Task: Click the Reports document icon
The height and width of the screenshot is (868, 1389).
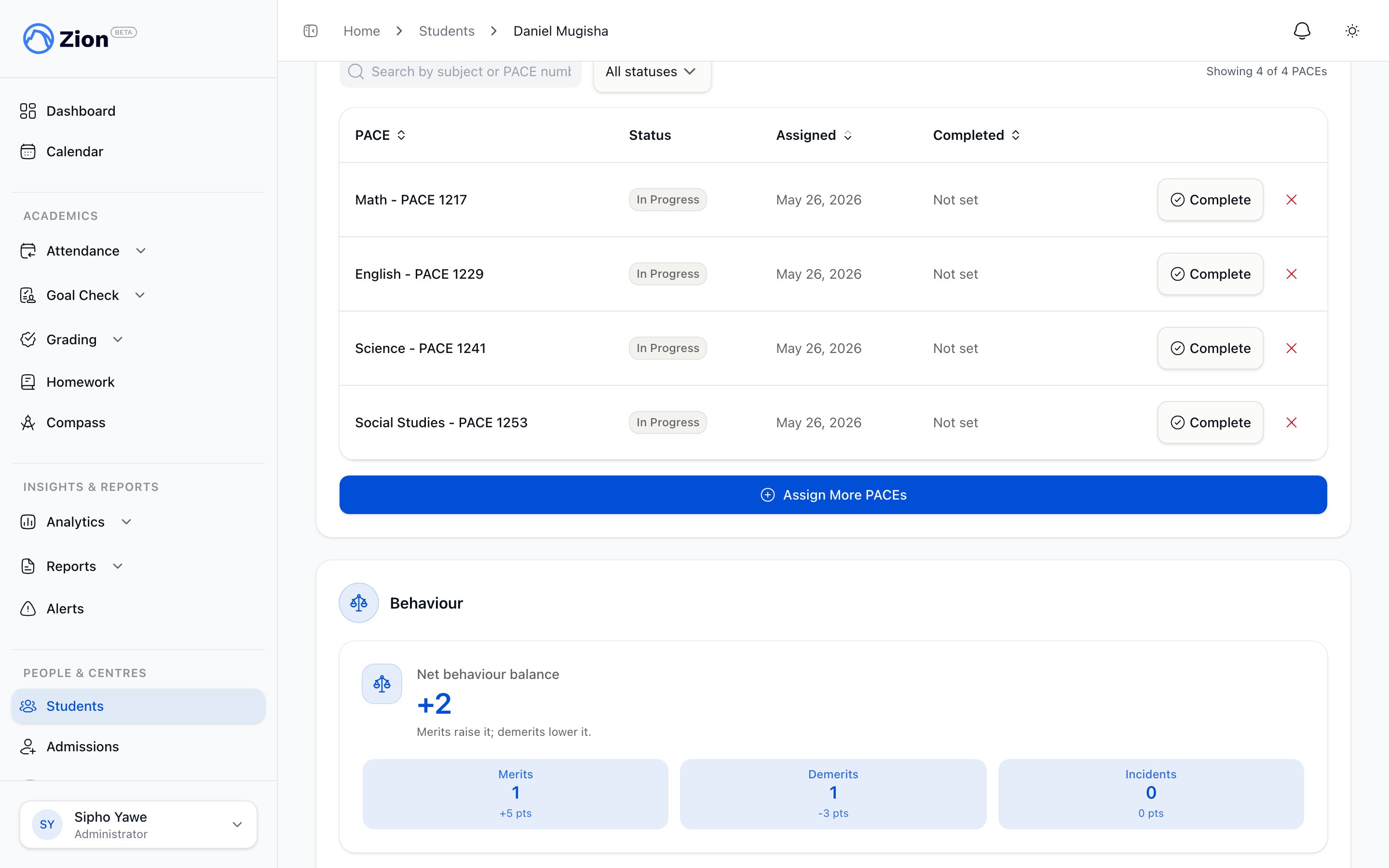Action: click(x=27, y=566)
